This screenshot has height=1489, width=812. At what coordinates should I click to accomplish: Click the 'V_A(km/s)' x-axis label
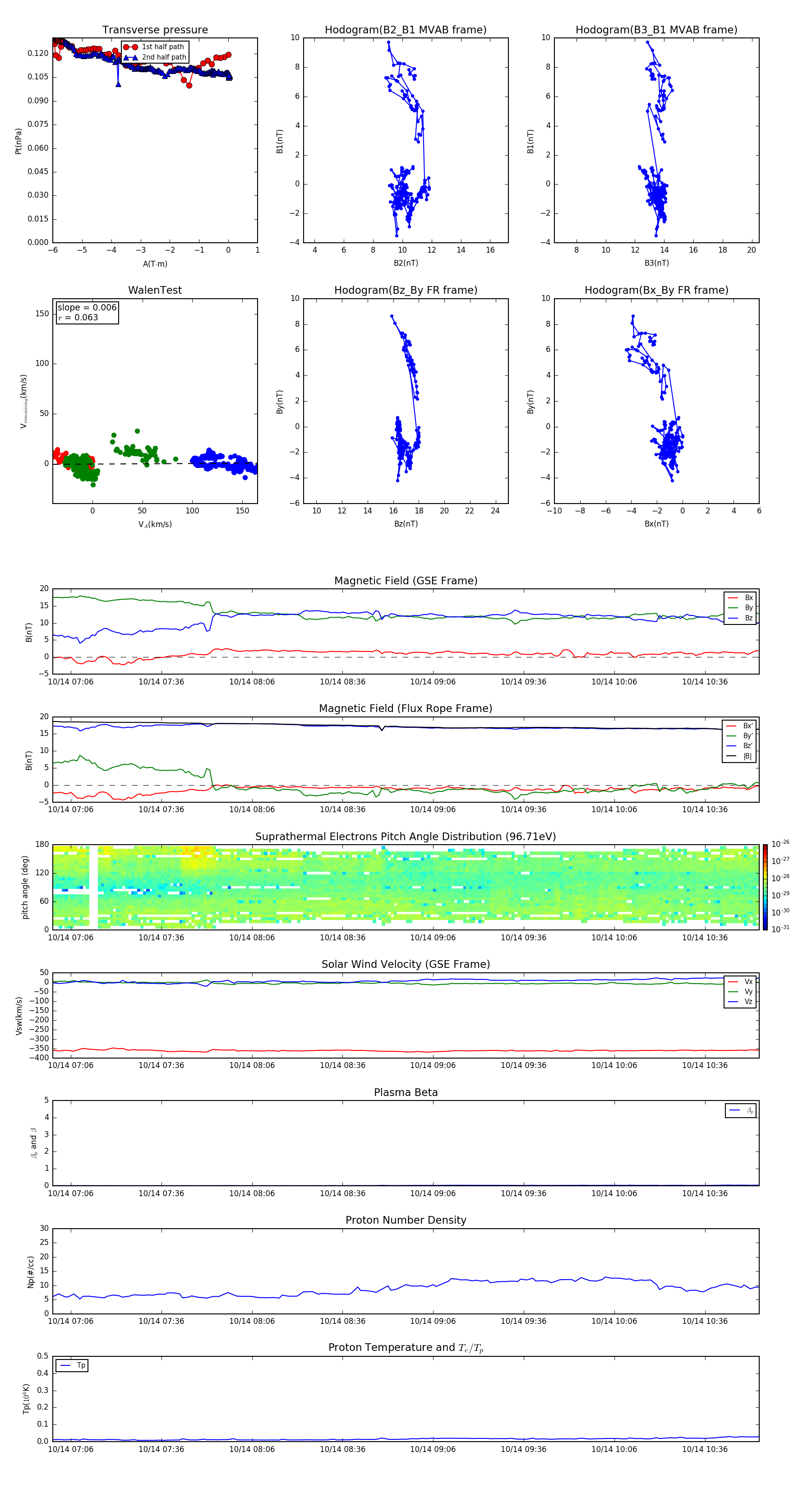tap(155, 524)
